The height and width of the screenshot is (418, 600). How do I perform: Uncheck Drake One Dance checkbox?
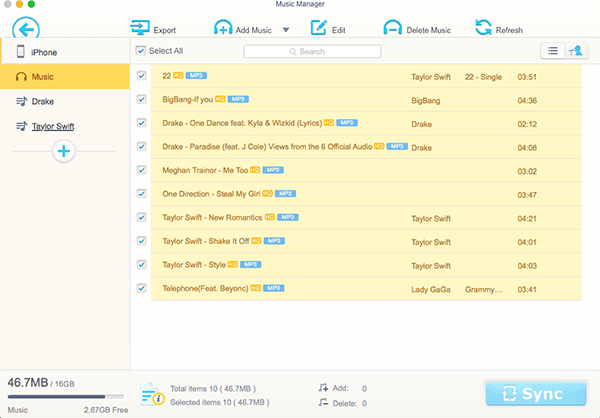[x=142, y=123]
